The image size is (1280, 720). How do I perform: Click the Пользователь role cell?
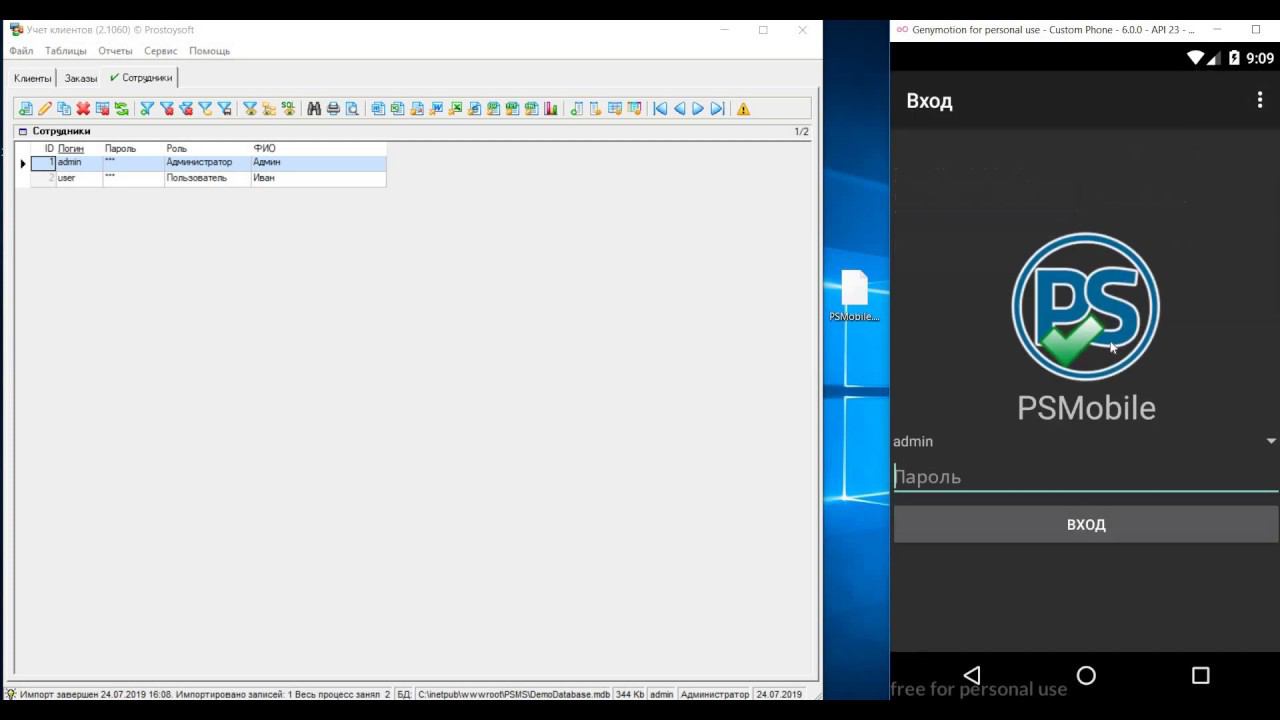click(207, 178)
